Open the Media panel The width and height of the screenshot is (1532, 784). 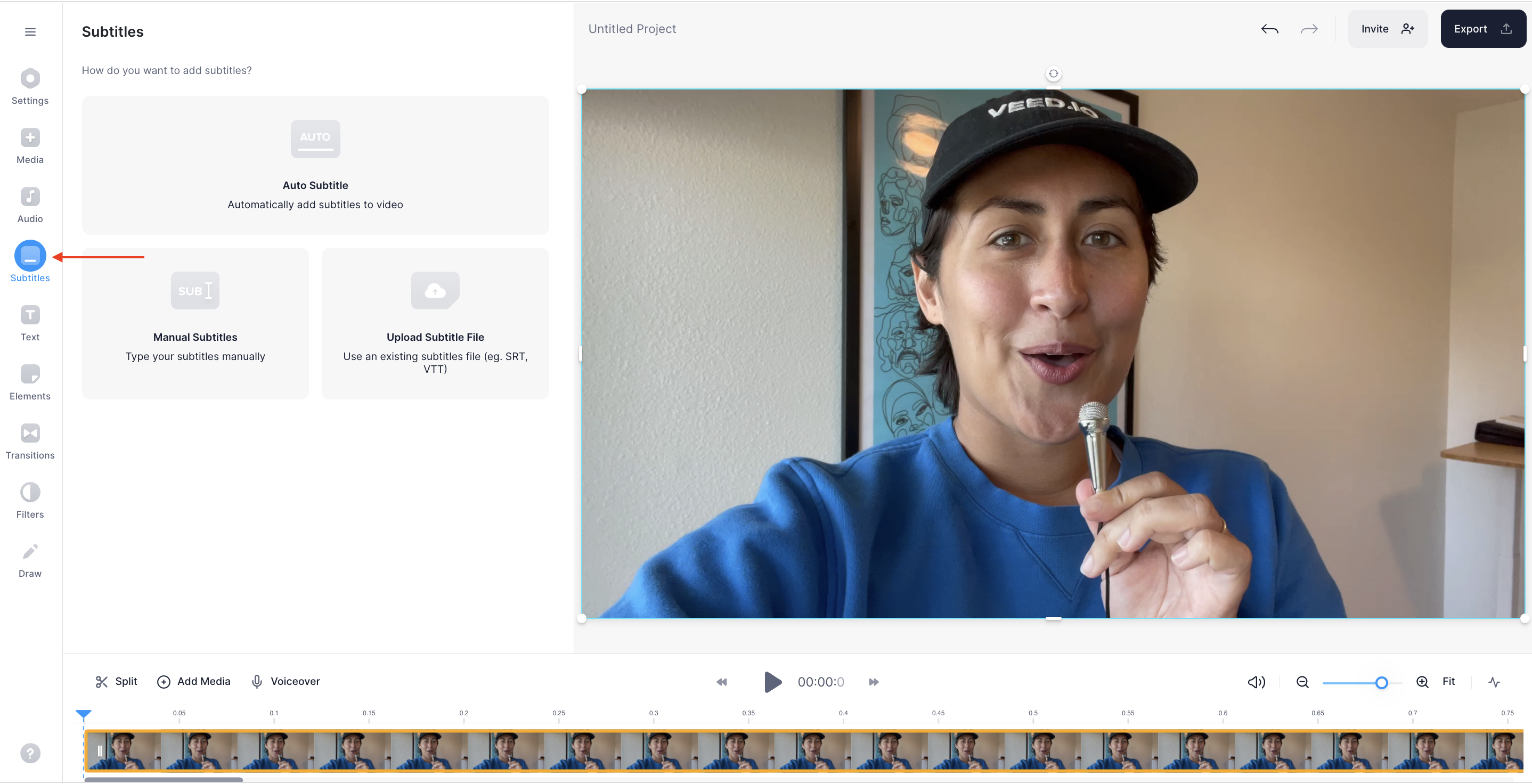(x=30, y=138)
